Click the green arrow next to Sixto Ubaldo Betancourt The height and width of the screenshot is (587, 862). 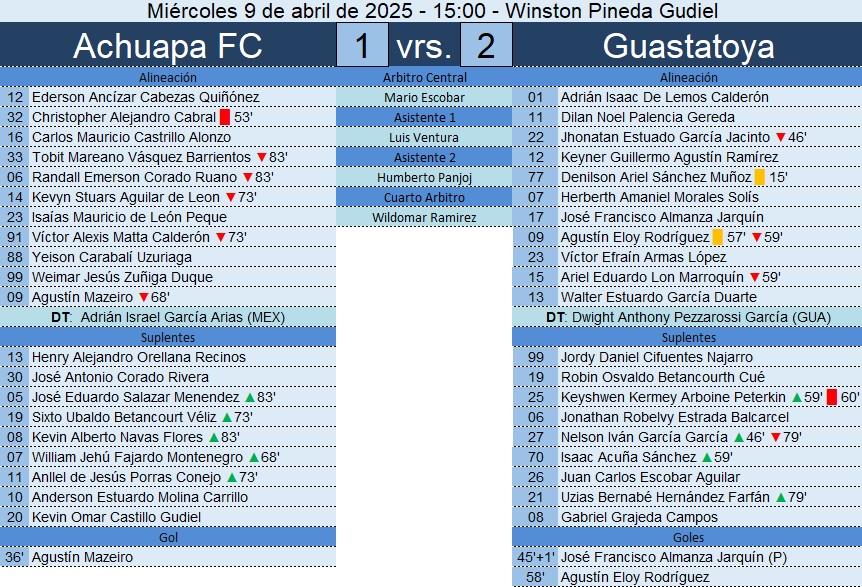226,417
